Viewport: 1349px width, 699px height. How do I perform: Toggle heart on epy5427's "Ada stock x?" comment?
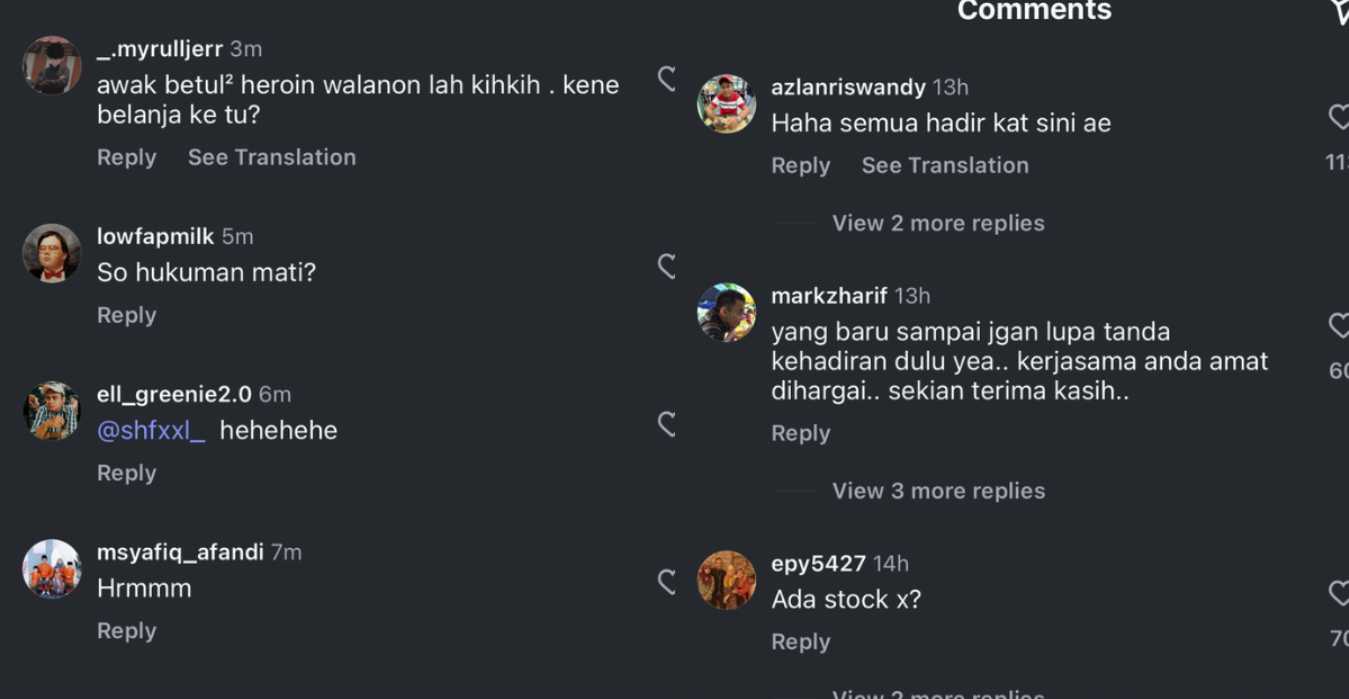coord(1339,593)
